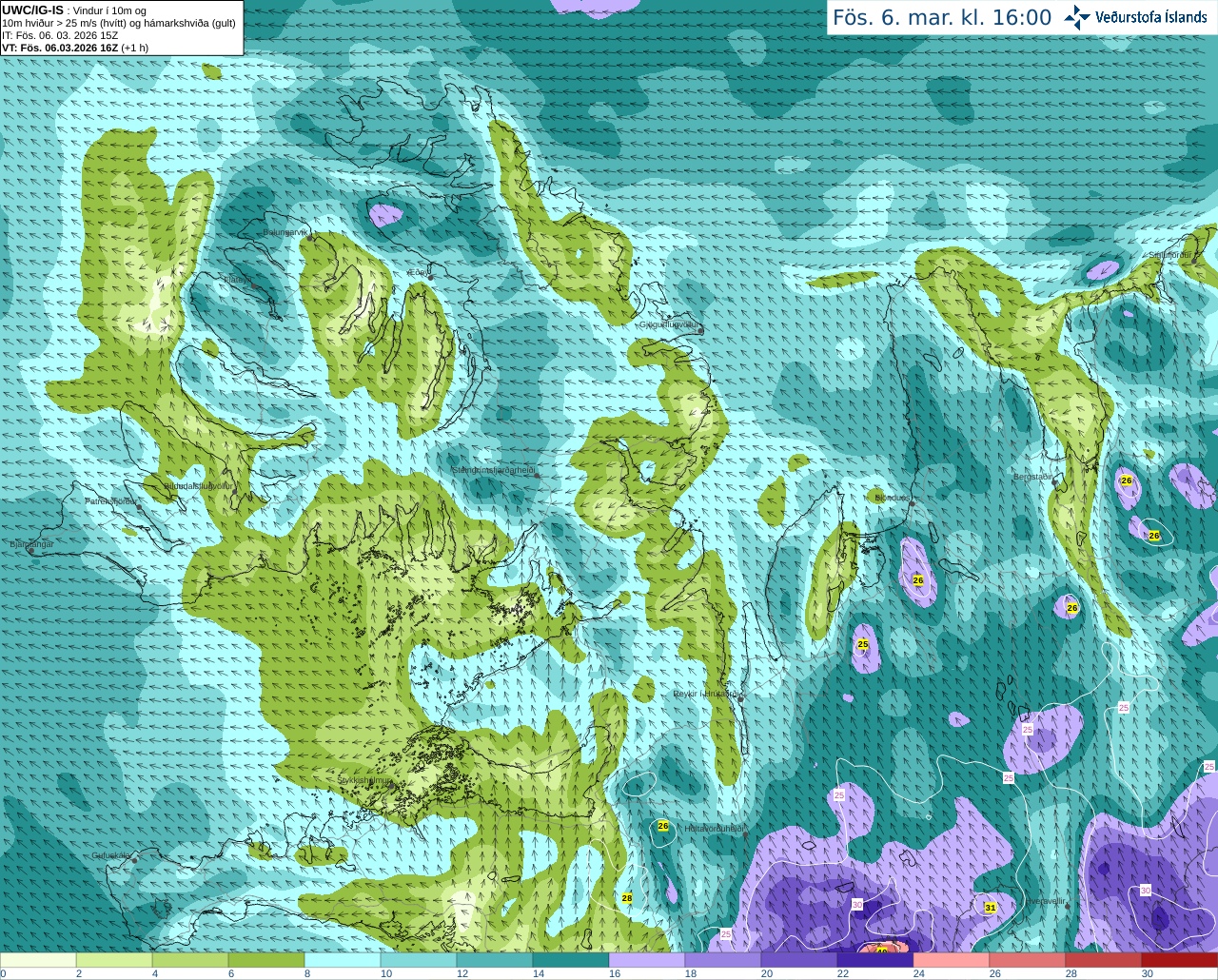Pick the 4–6 m/s green legend swatch

pyautogui.click(x=190, y=960)
